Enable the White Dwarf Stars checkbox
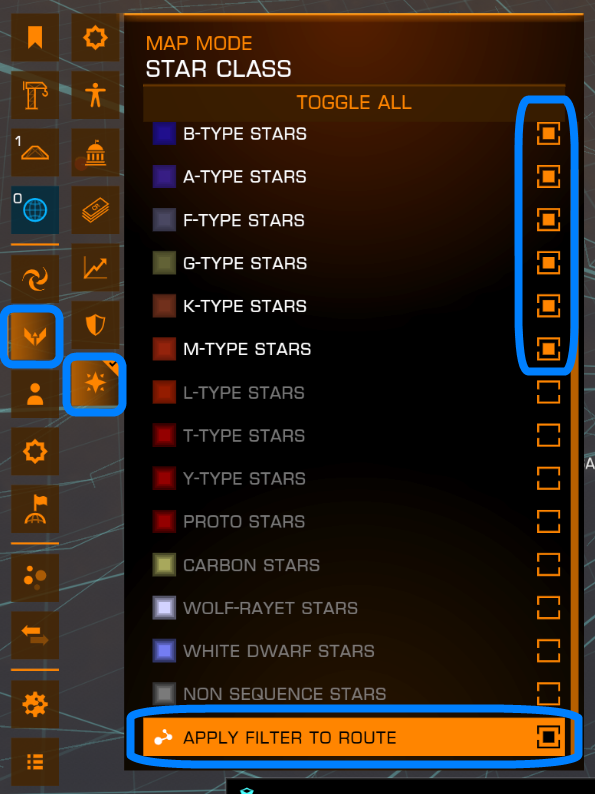595x794 pixels. pos(548,651)
